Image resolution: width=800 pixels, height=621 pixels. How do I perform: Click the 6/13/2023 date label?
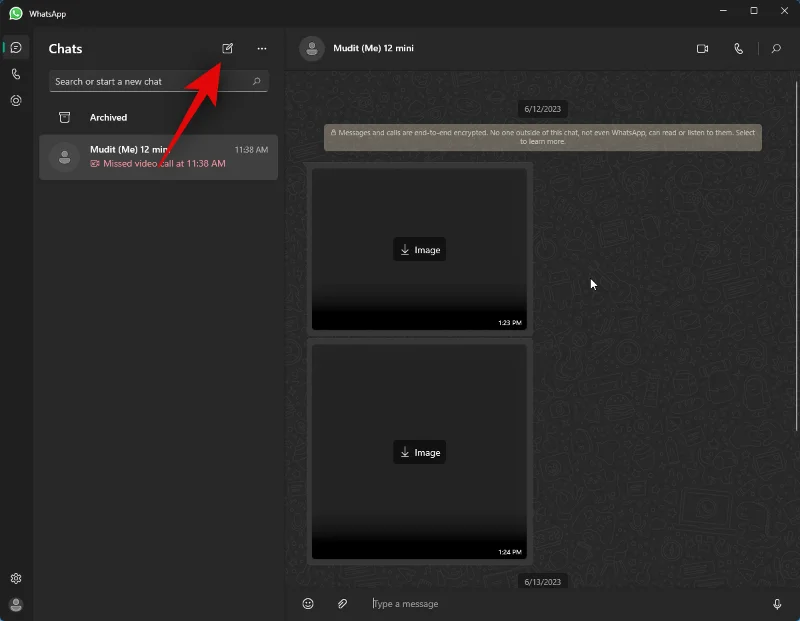pyautogui.click(x=542, y=582)
